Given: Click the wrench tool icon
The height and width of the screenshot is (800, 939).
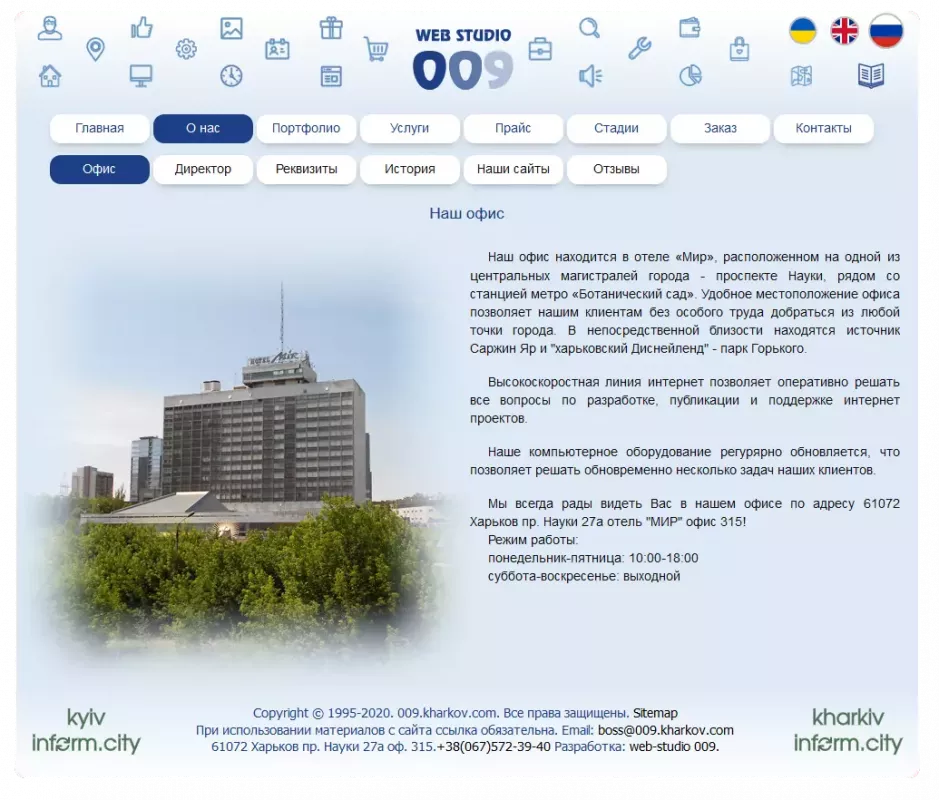Looking at the screenshot, I should tap(640, 48).
